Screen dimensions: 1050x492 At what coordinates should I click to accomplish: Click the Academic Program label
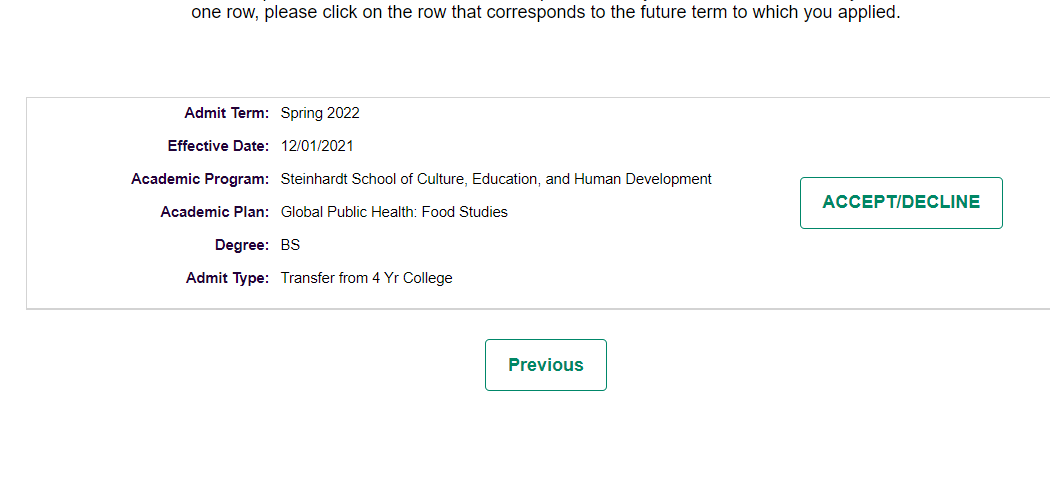pos(200,179)
